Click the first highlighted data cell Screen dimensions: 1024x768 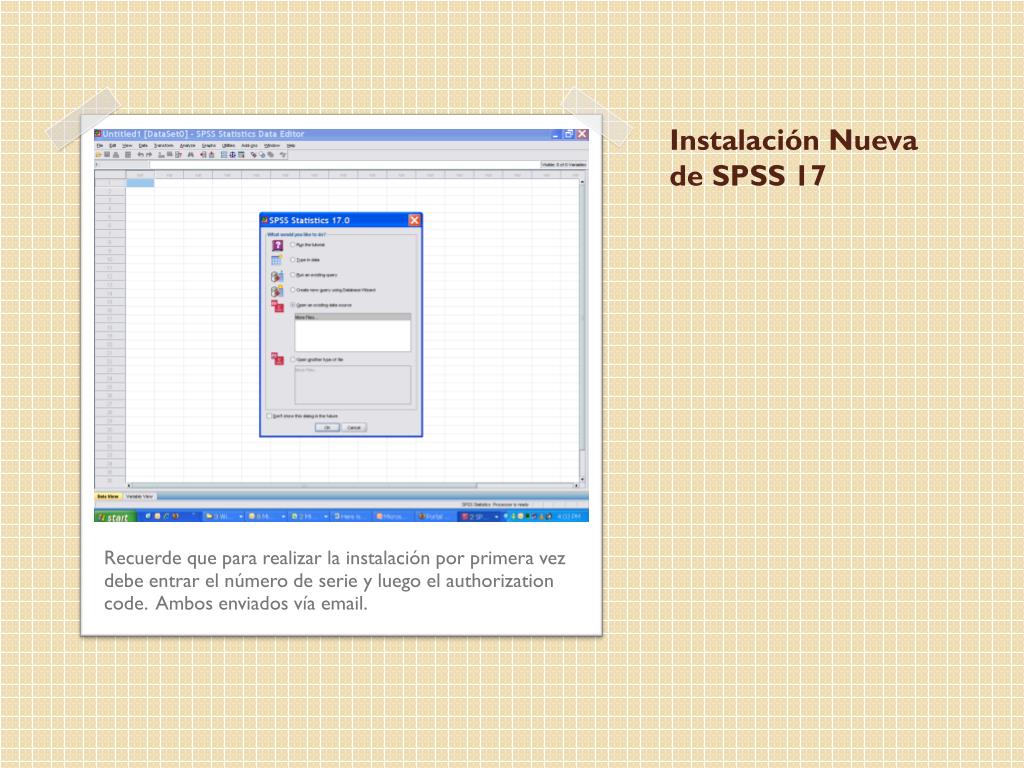[140, 183]
